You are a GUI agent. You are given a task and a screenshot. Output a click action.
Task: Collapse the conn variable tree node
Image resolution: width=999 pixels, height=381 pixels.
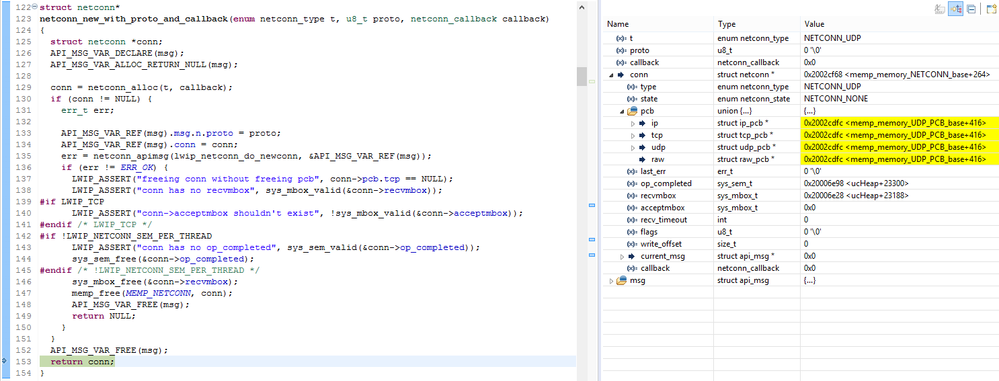[612, 75]
